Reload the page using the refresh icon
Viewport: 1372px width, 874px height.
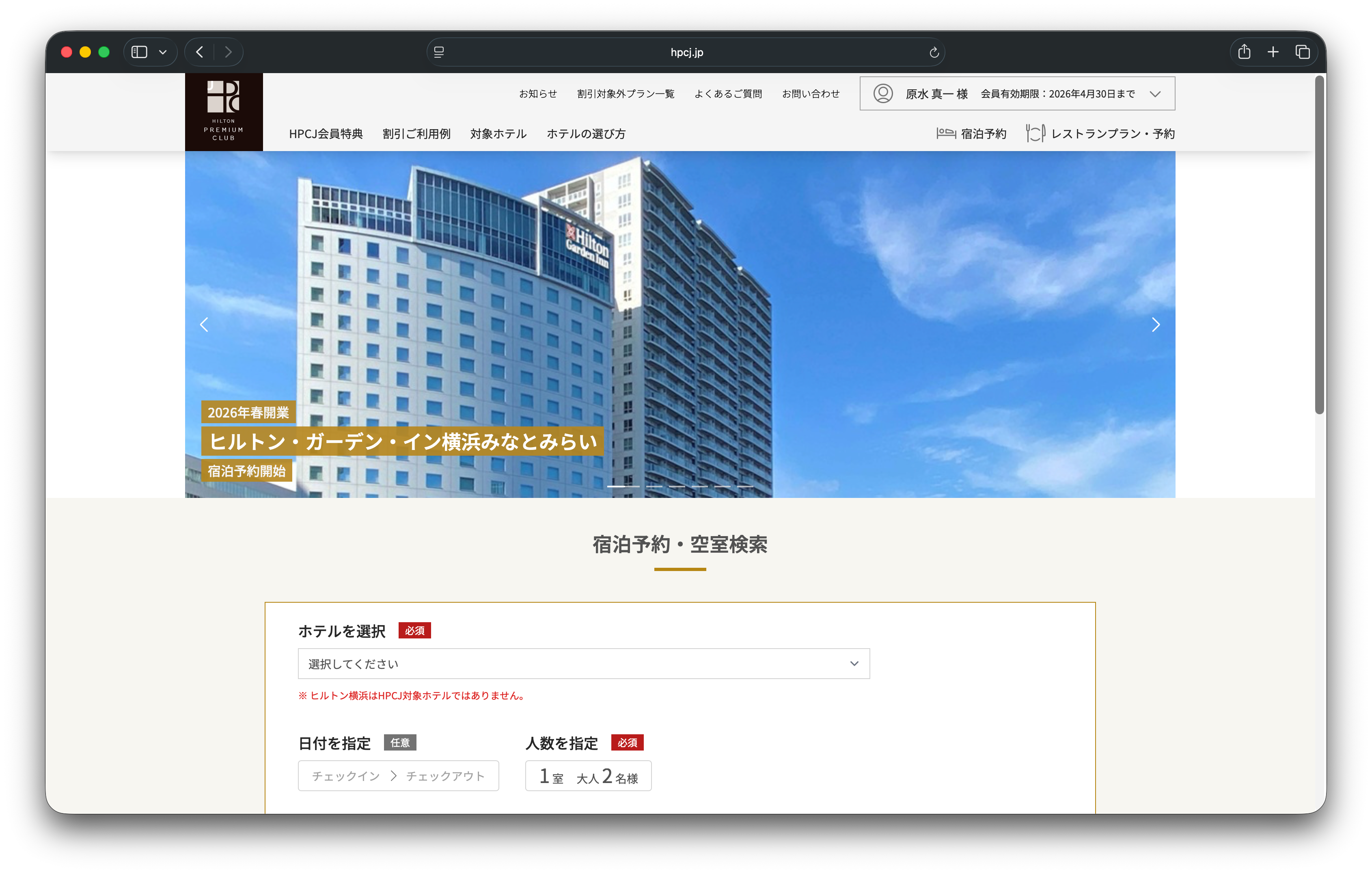pyautogui.click(x=933, y=52)
